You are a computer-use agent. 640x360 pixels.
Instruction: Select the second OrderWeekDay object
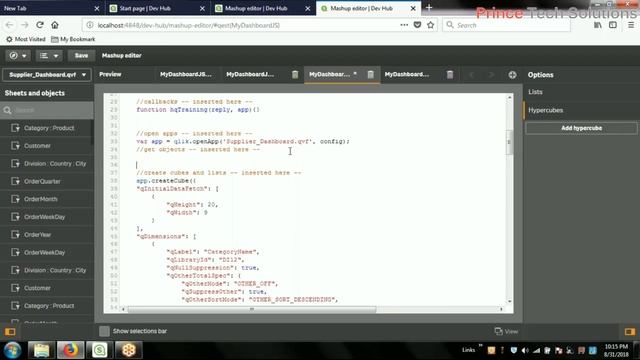coord(47,252)
